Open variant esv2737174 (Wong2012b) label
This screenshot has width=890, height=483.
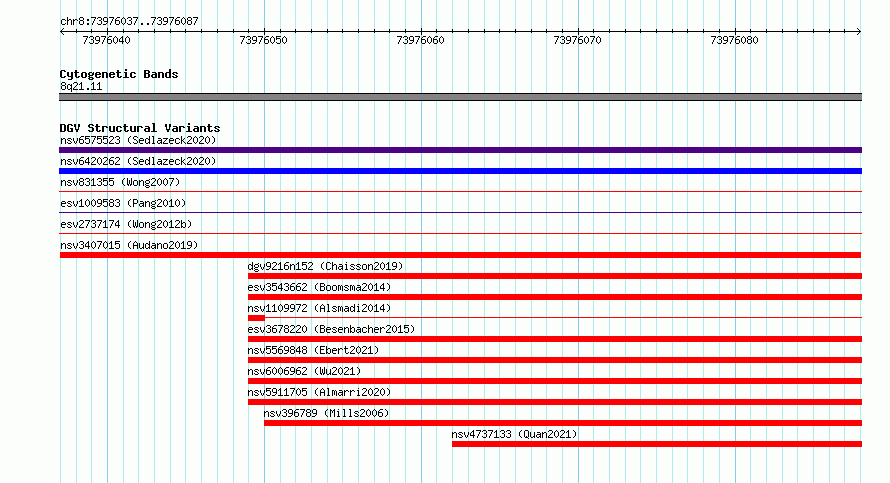(x=126, y=224)
